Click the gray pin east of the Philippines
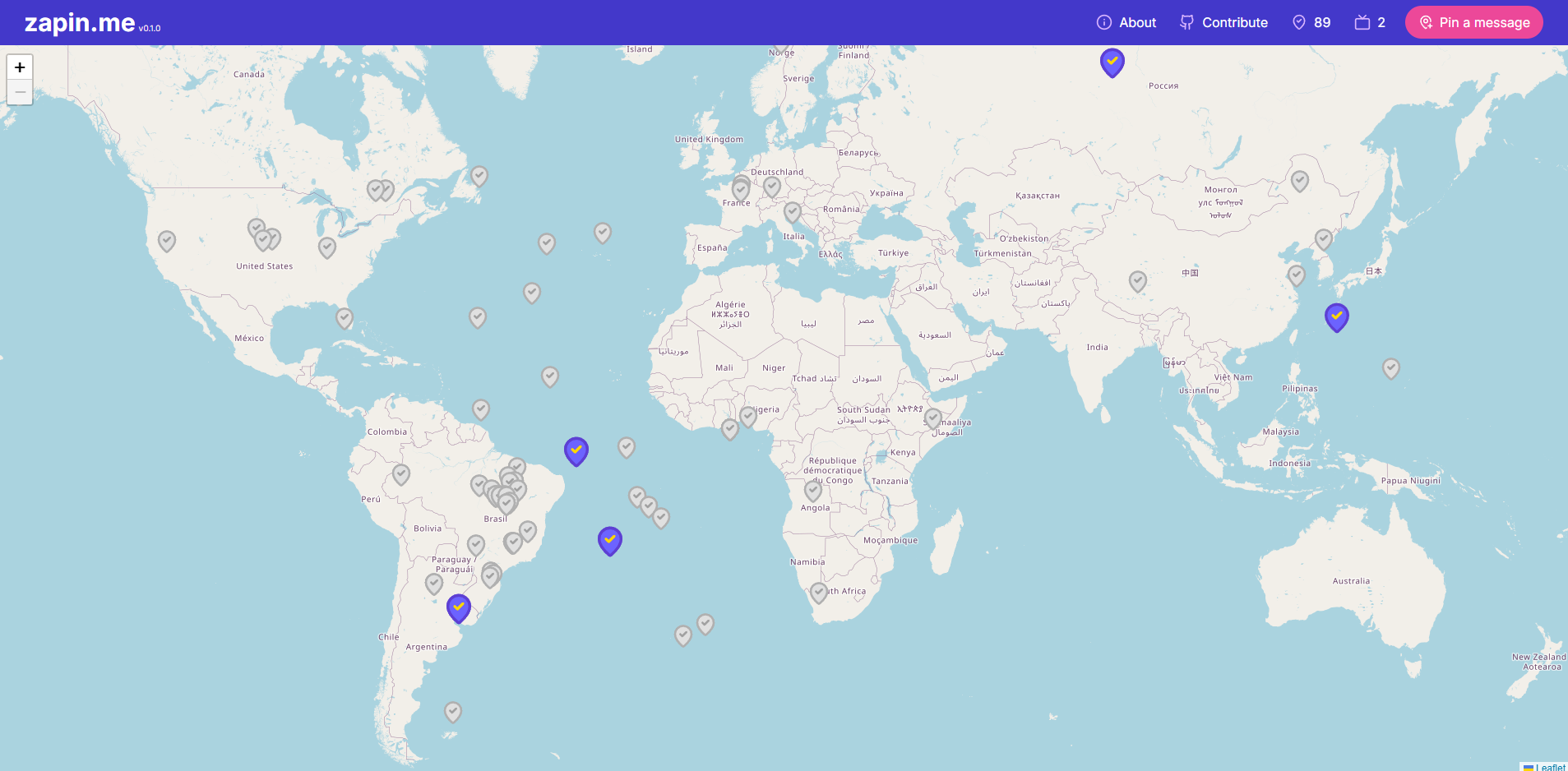The width and height of the screenshot is (1568, 771). click(1390, 367)
